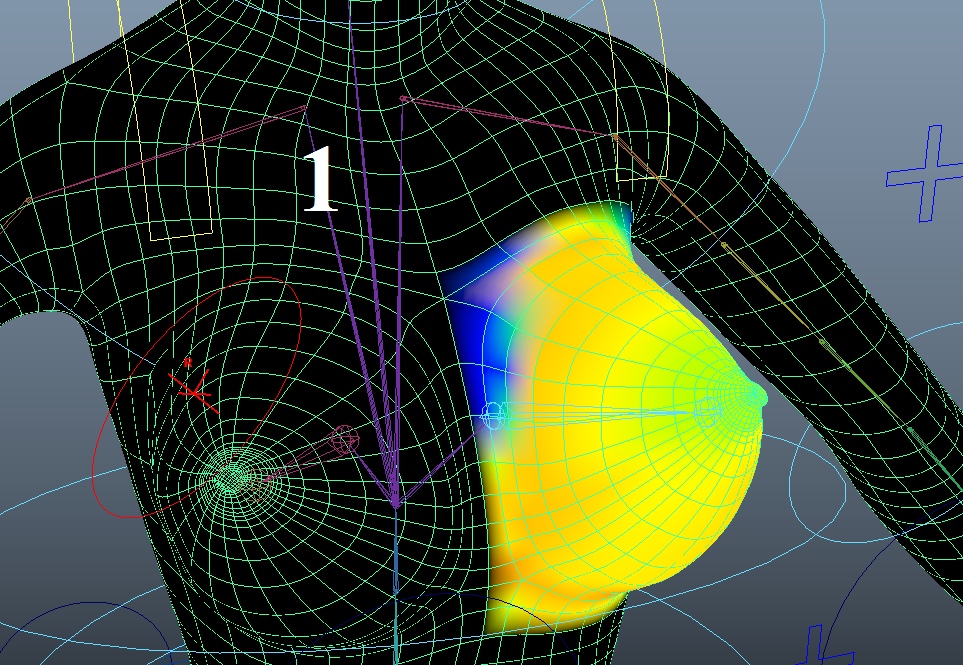Select the purple chest root joint where bones converge
The width and height of the screenshot is (963, 665).
pyautogui.click(x=396, y=504)
